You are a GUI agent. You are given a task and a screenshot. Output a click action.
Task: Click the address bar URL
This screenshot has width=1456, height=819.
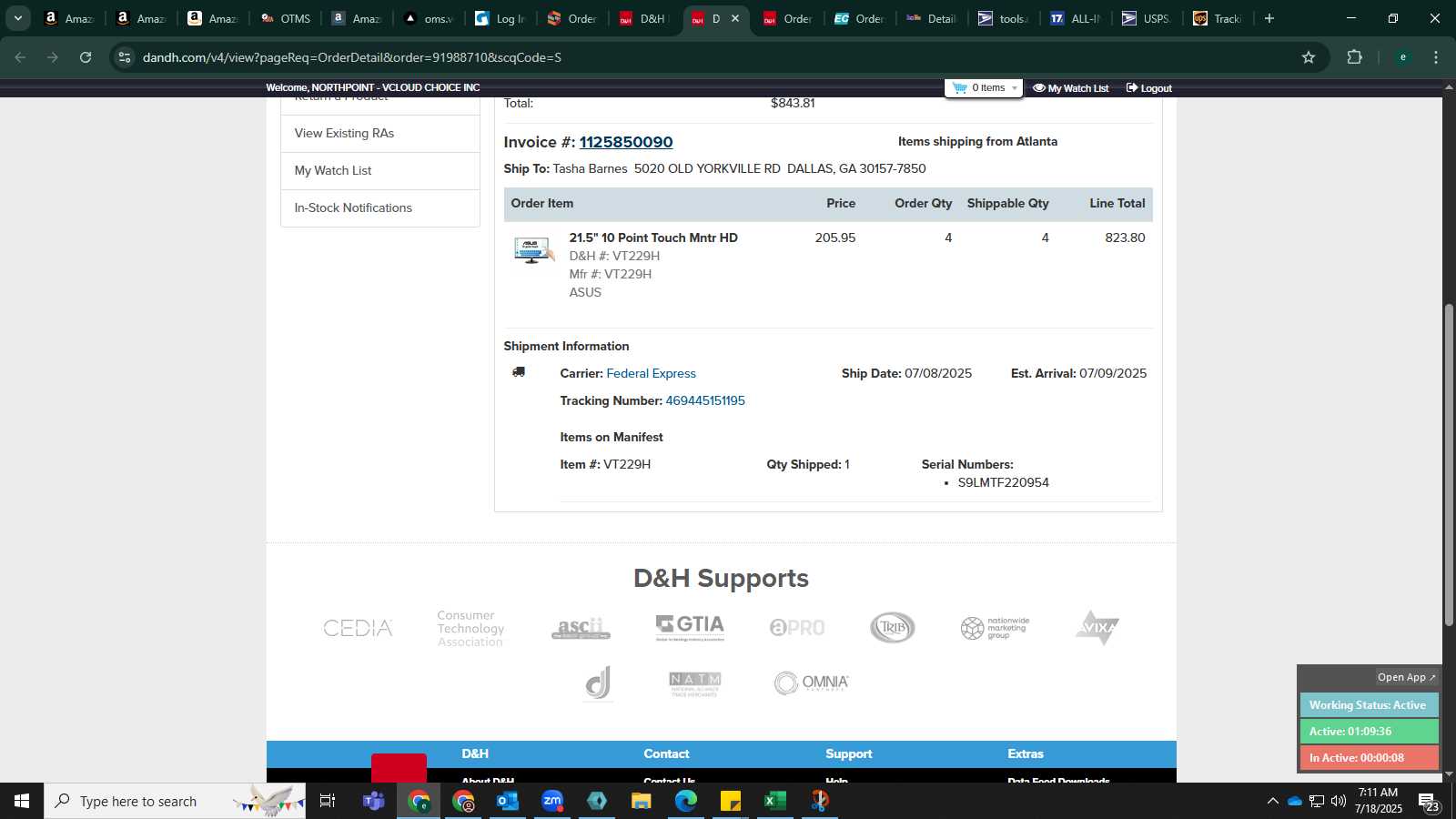[x=352, y=57]
